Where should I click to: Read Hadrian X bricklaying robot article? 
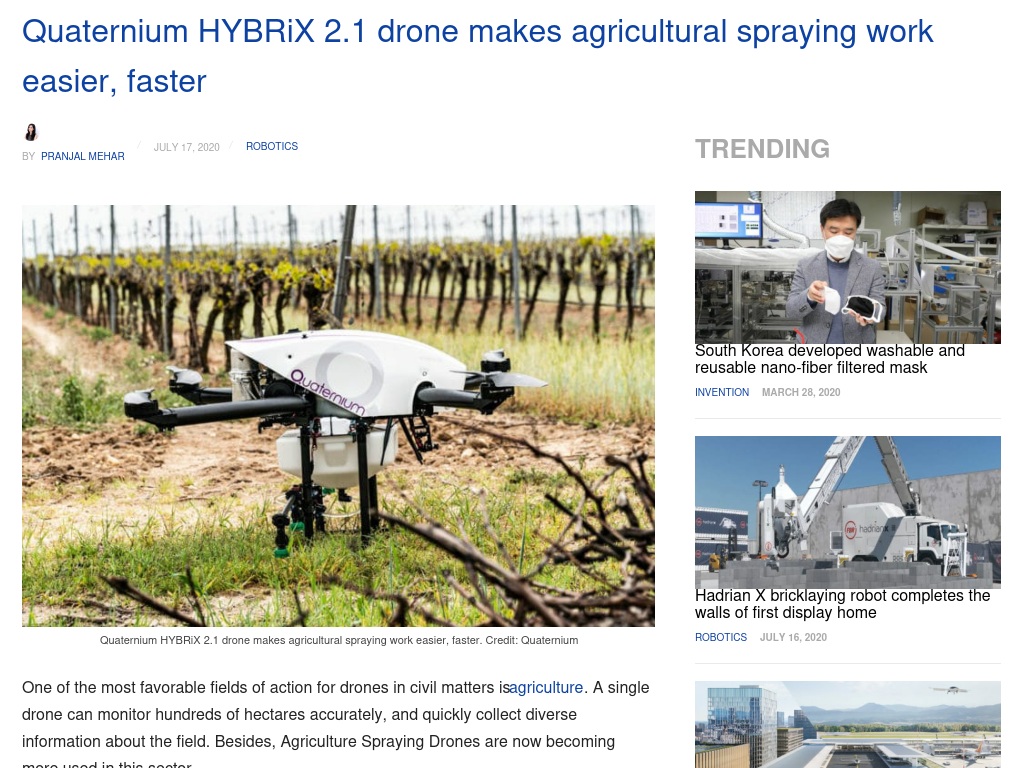tap(842, 604)
